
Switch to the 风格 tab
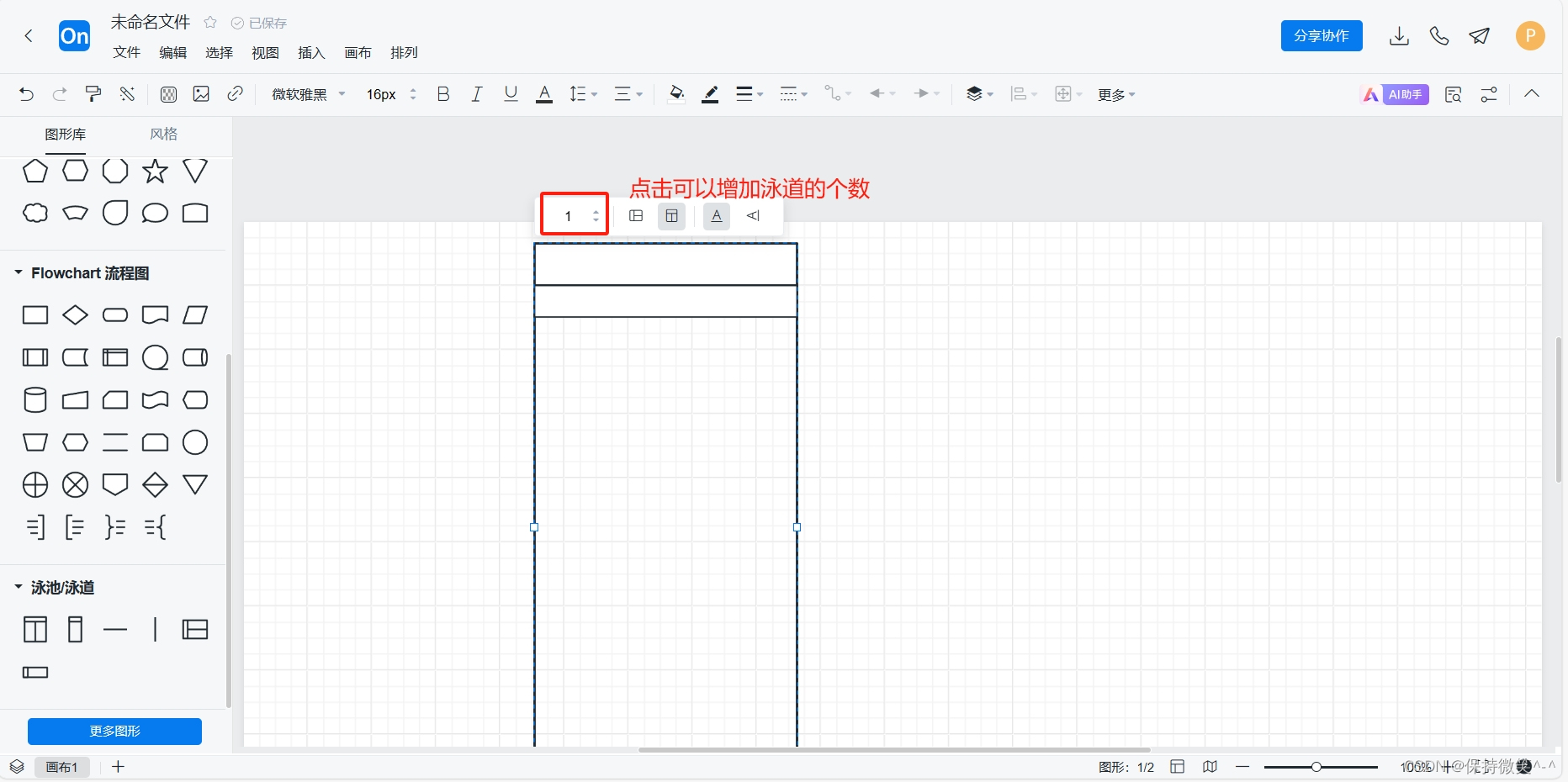[164, 134]
